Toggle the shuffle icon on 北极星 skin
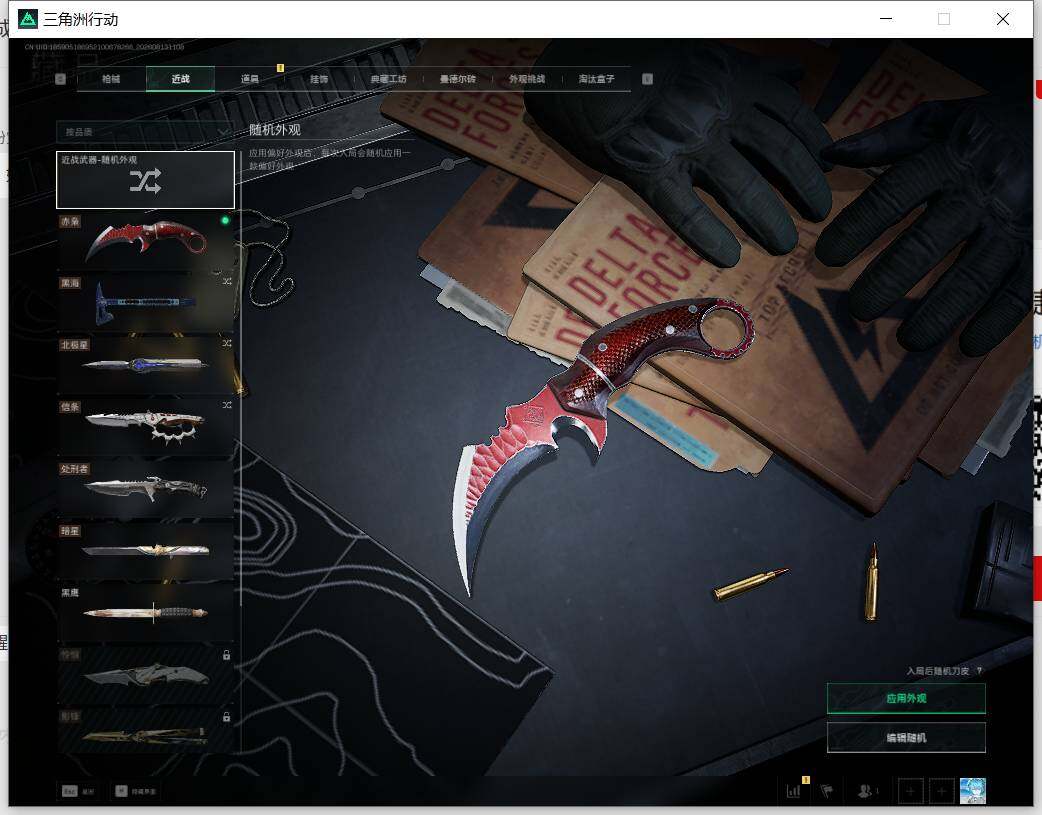The height and width of the screenshot is (815, 1042). 227,344
